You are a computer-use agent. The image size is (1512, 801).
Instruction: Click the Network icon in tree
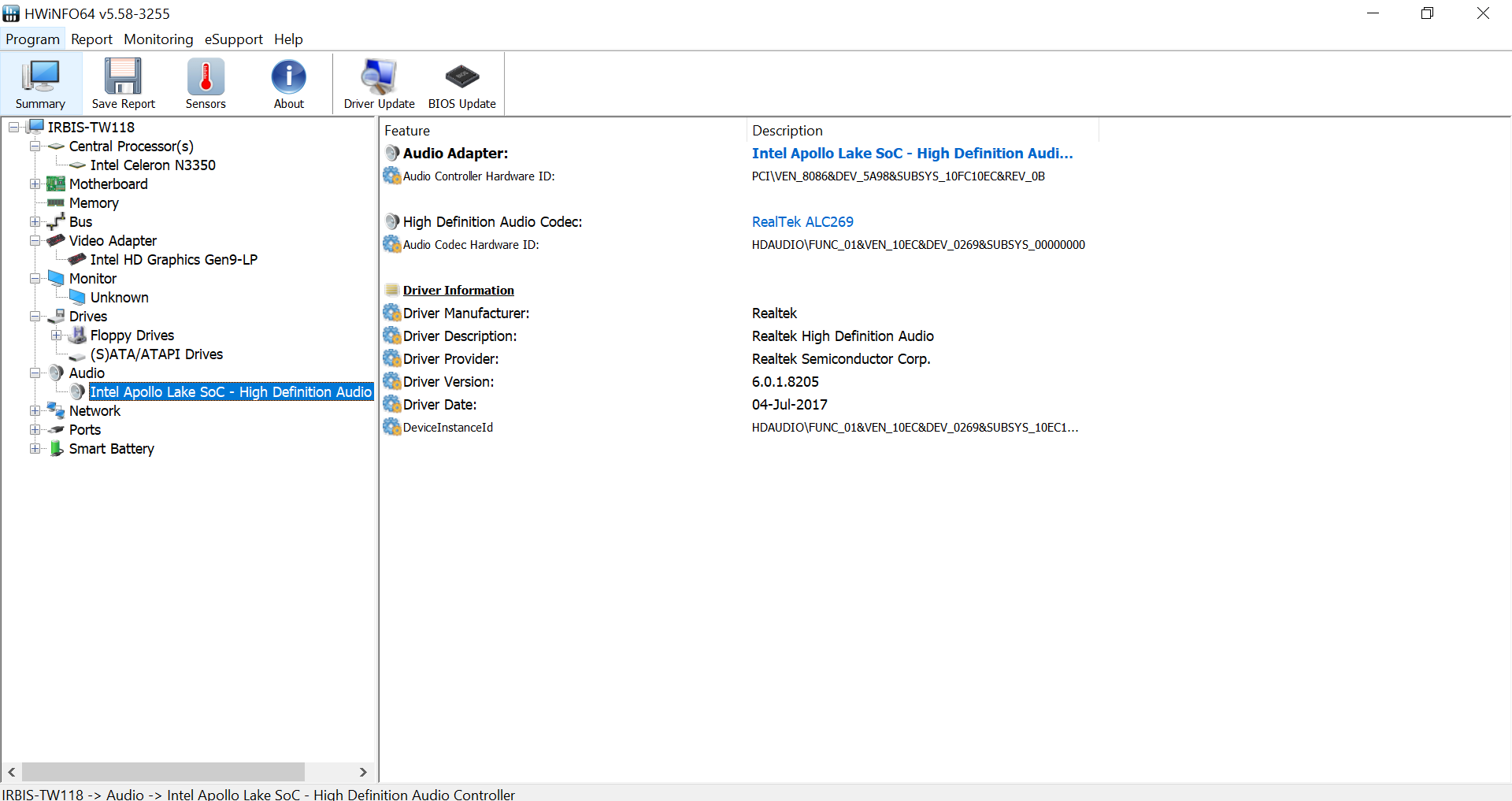point(56,410)
